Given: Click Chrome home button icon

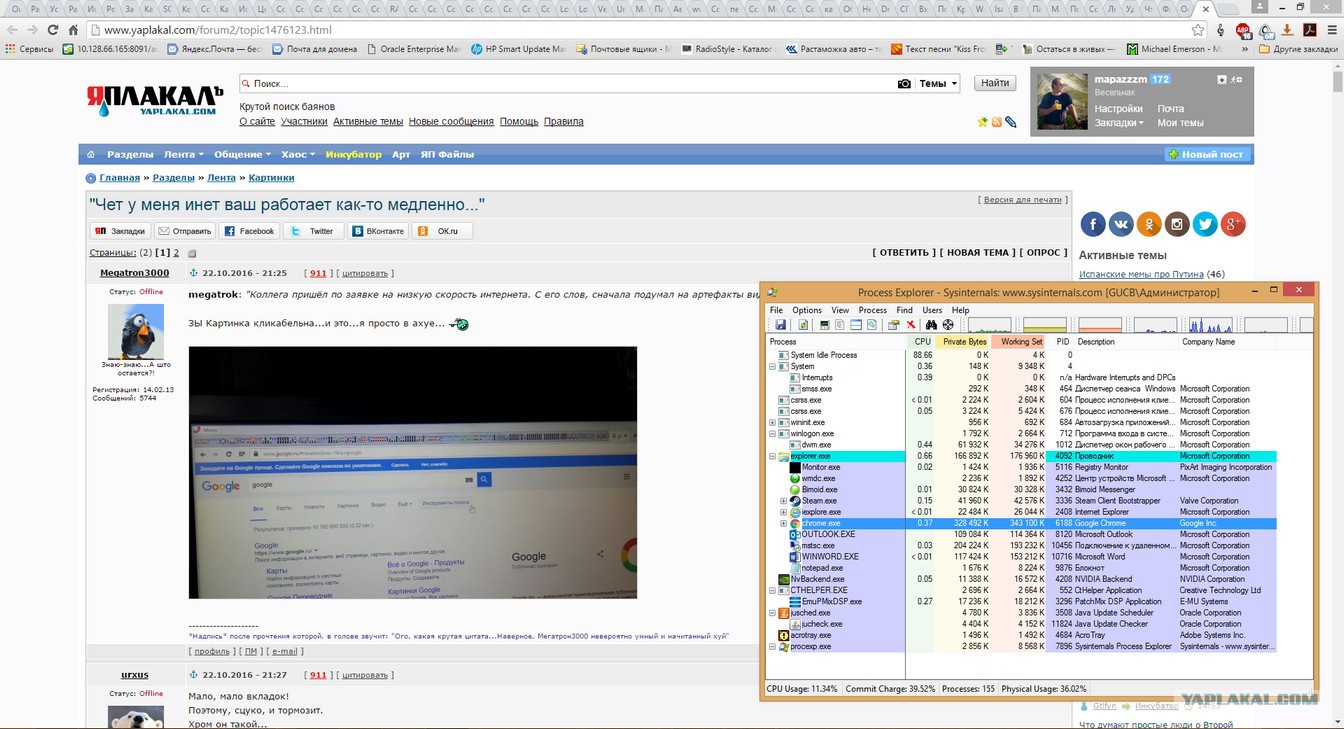Looking at the screenshot, I should (x=73, y=30).
